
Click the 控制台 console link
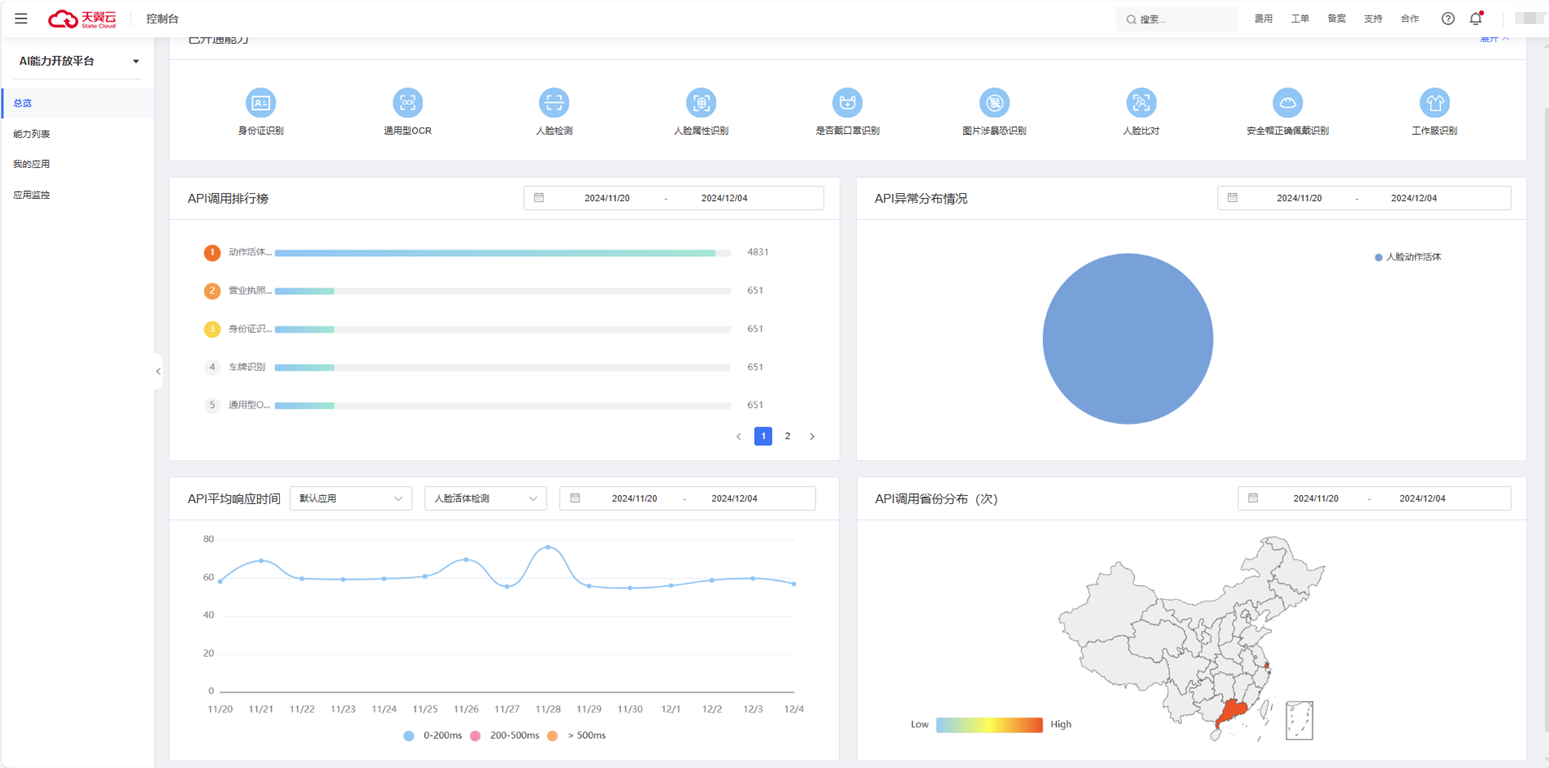click(162, 19)
